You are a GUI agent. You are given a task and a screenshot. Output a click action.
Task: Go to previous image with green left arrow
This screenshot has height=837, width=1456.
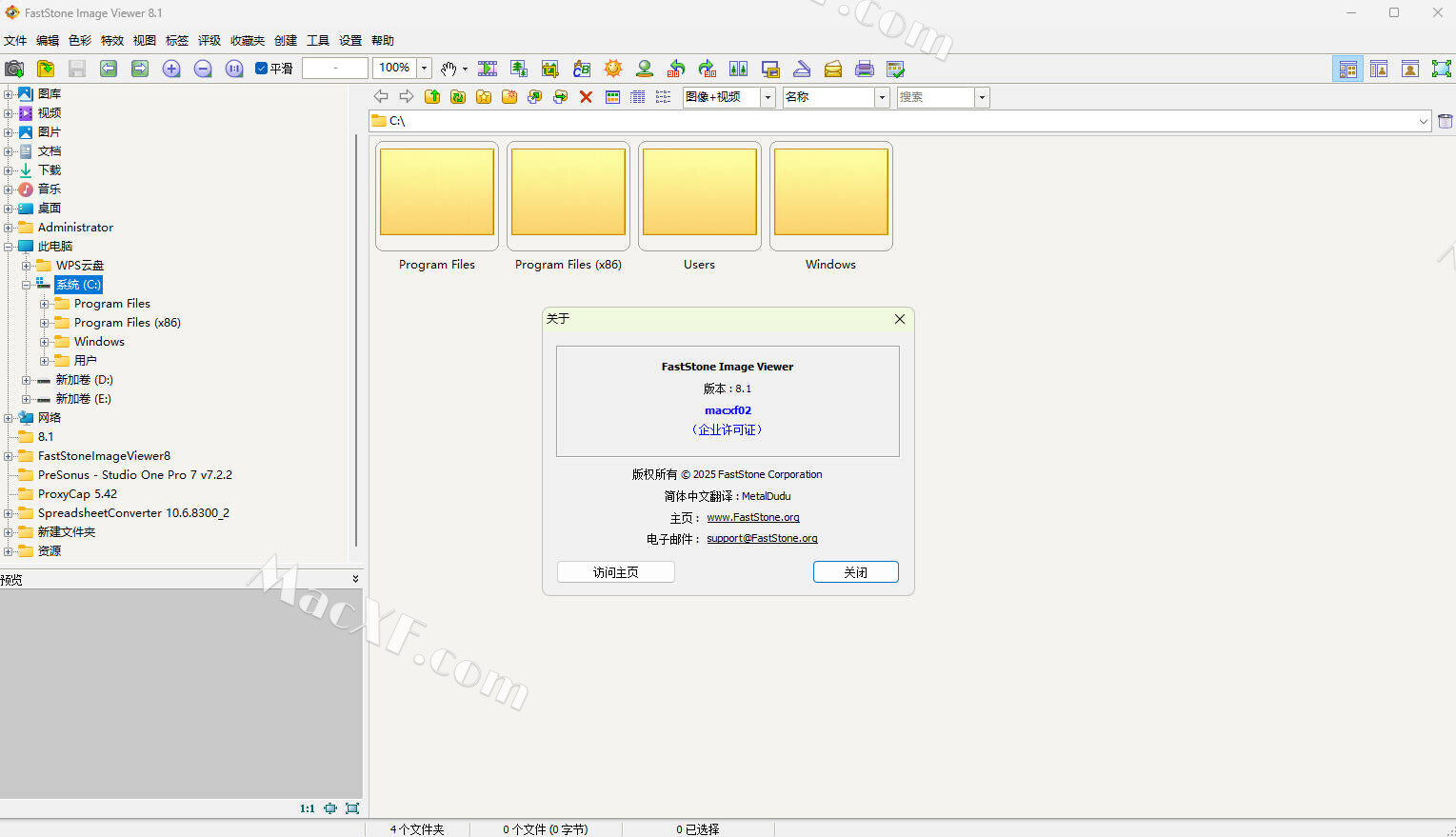[x=109, y=69]
